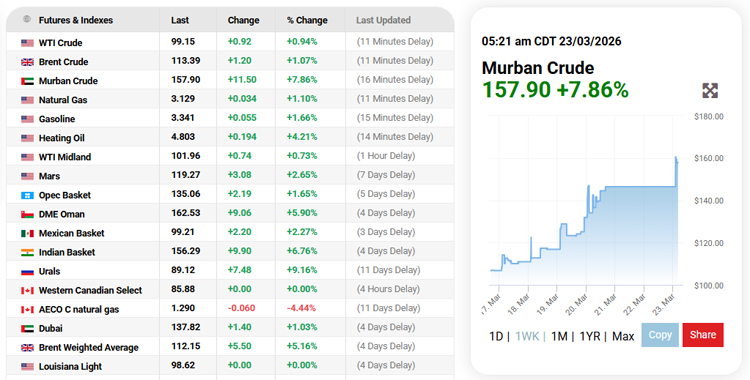Click the US flag icon beside WTI Midland
The width and height of the screenshot is (750, 380).
[x=27, y=157]
